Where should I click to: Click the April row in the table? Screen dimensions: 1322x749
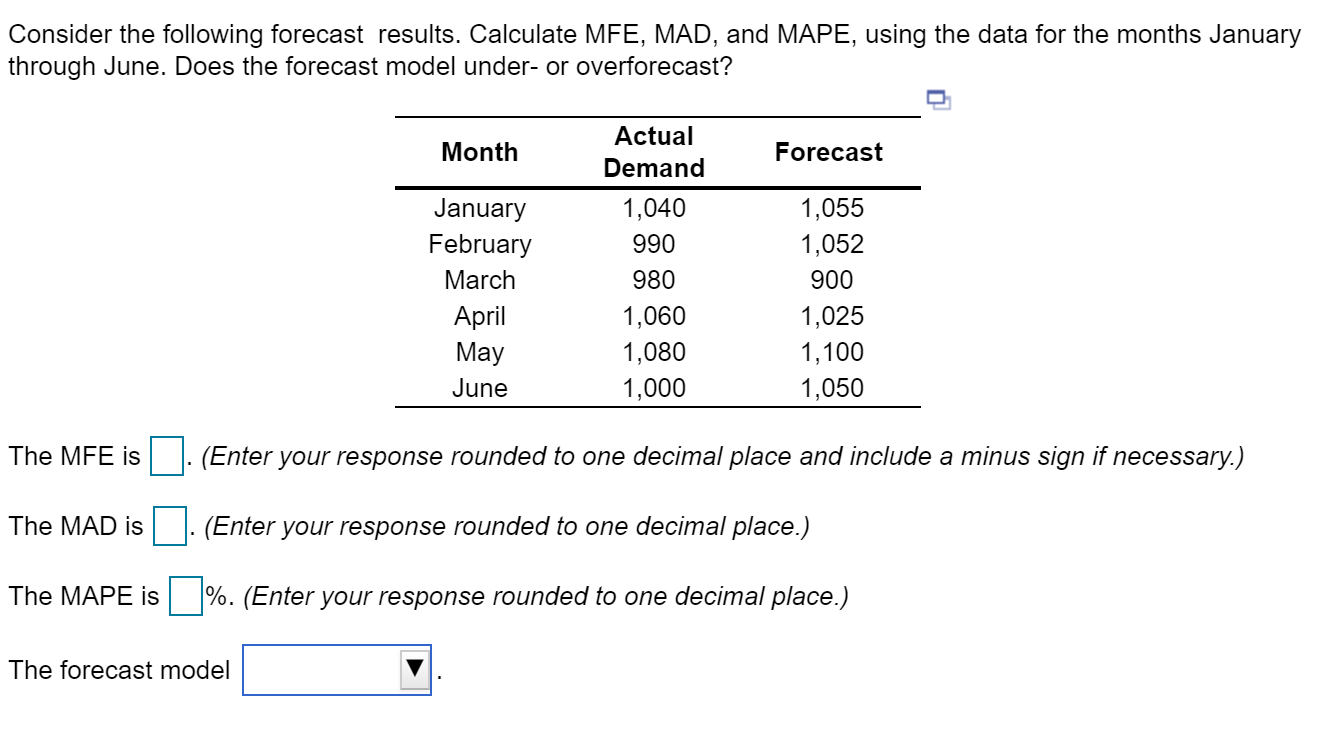coord(480,316)
